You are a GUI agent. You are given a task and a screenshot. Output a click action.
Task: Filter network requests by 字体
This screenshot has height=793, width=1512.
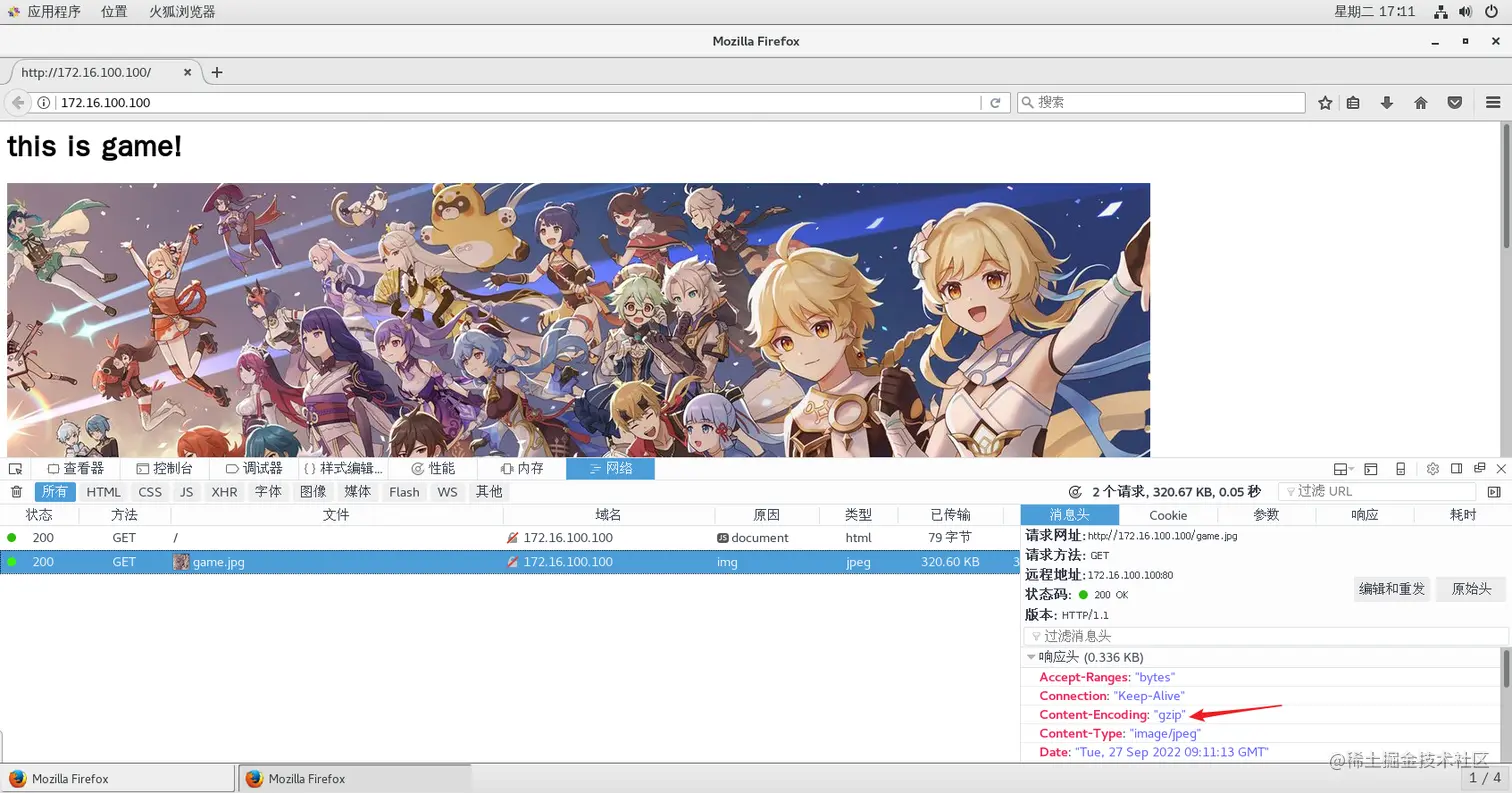pos(268,492)
